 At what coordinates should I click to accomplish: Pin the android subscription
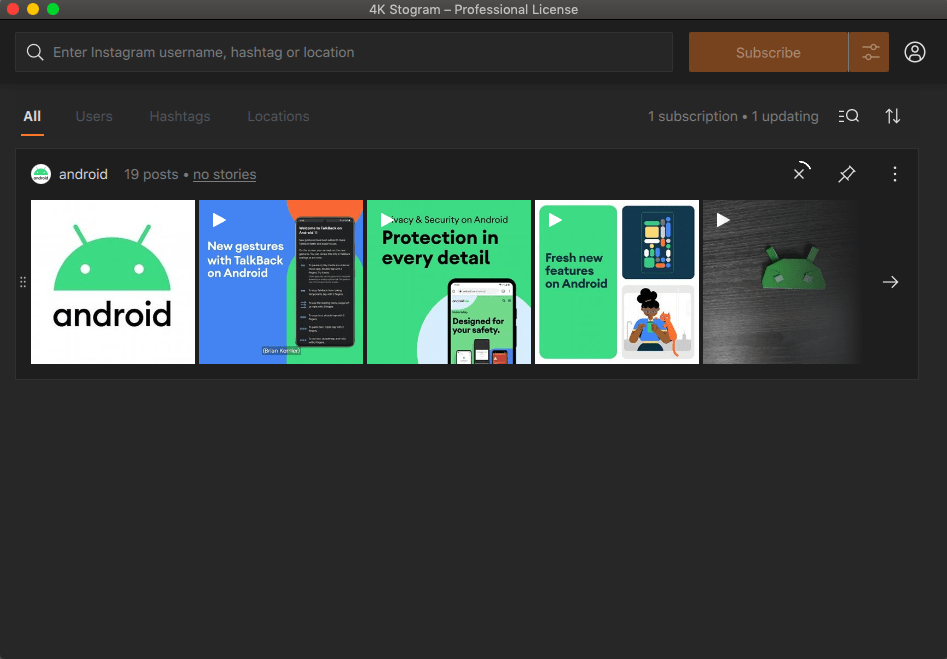click(846, 174)
